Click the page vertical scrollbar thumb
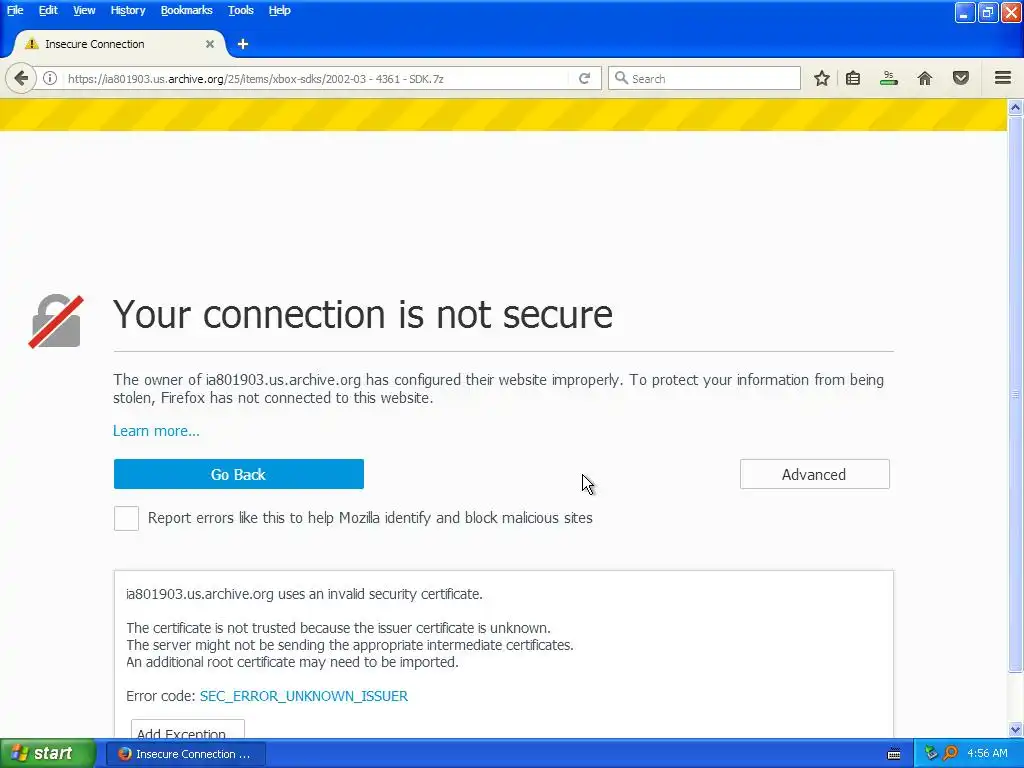 [x=1015, y=394]
